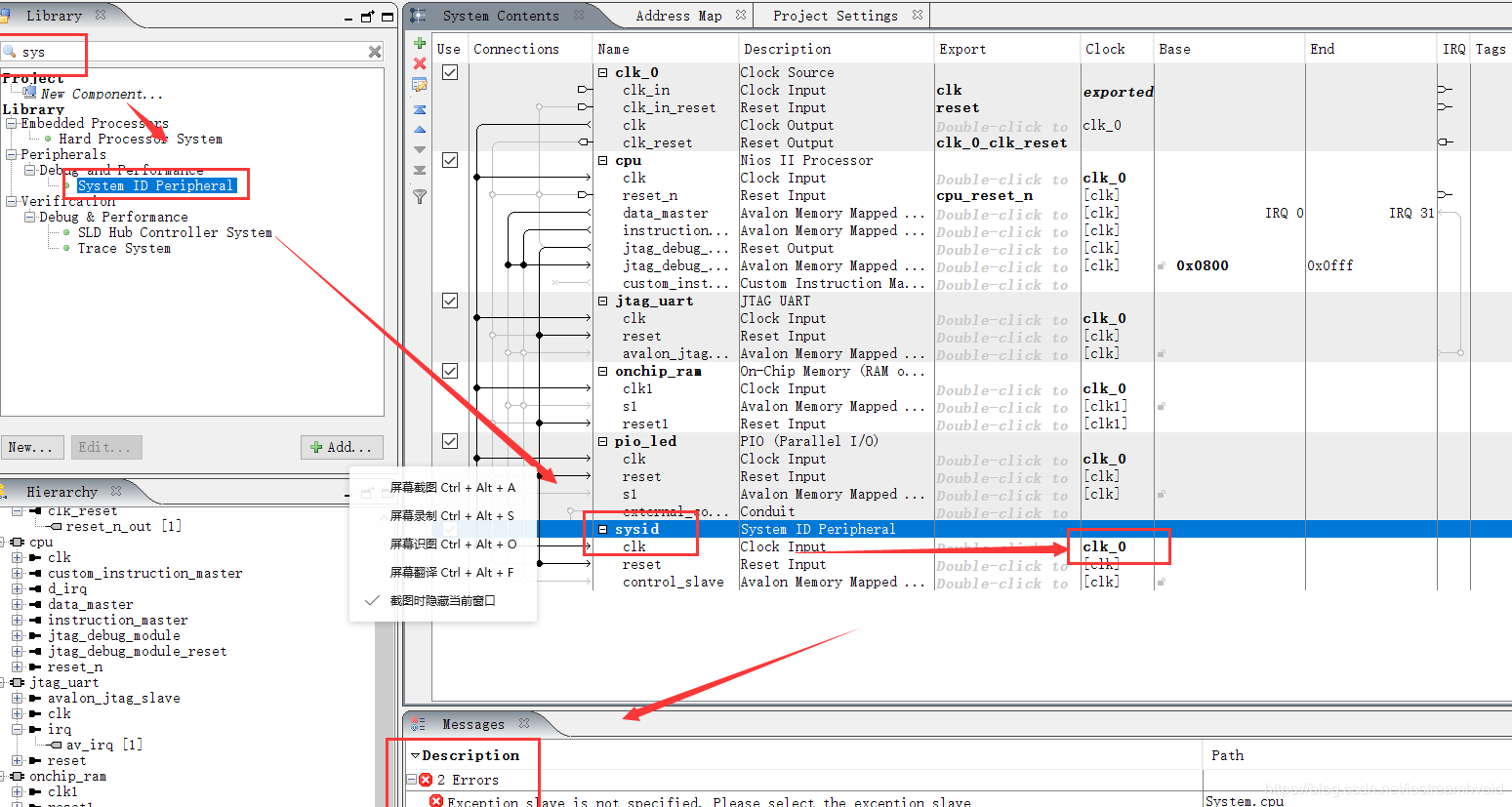Expand data_master in the Hierarchy tree
This screenshot has height=807, width=1512.
click(x=17, y=604)
